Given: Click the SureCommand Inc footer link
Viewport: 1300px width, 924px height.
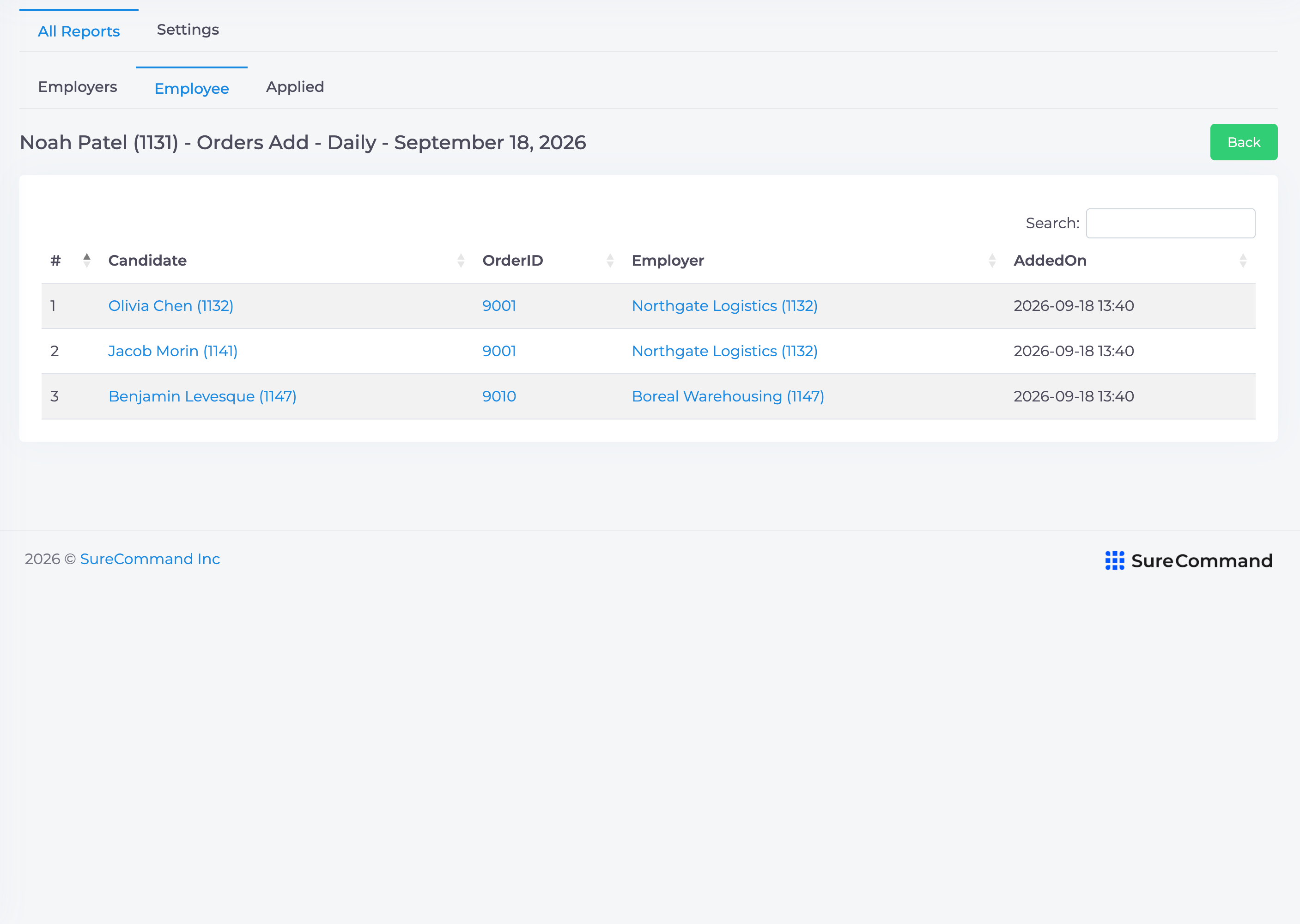Looking at the screenshot, I should 150,559.
